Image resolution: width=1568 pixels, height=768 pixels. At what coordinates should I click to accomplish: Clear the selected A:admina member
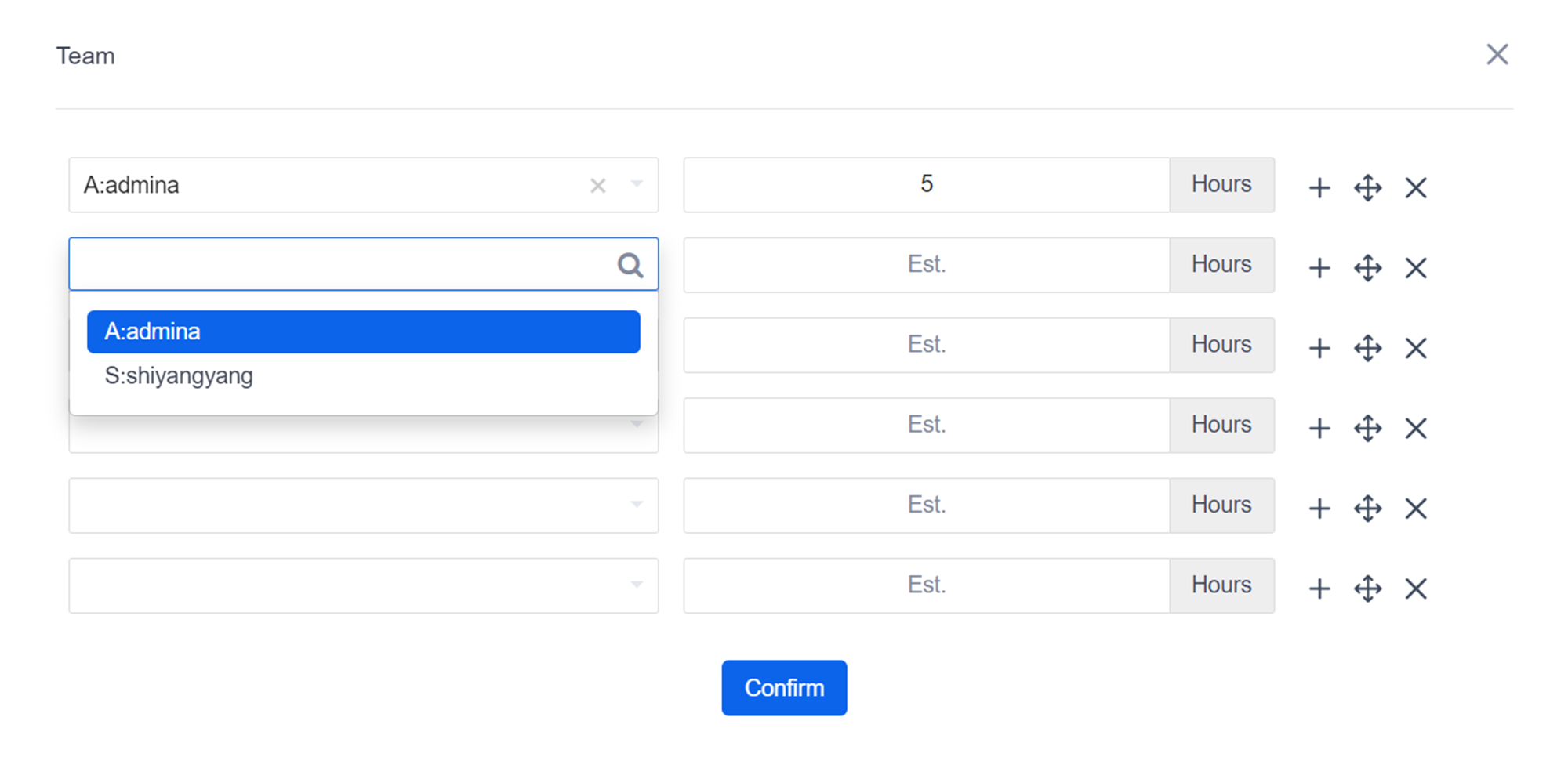click(x=597, y=186)
